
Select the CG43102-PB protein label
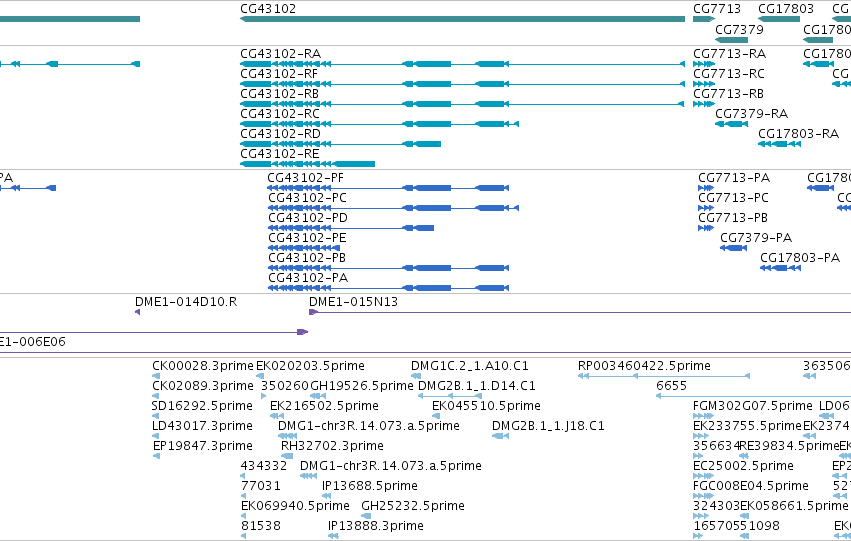point(307,258)
